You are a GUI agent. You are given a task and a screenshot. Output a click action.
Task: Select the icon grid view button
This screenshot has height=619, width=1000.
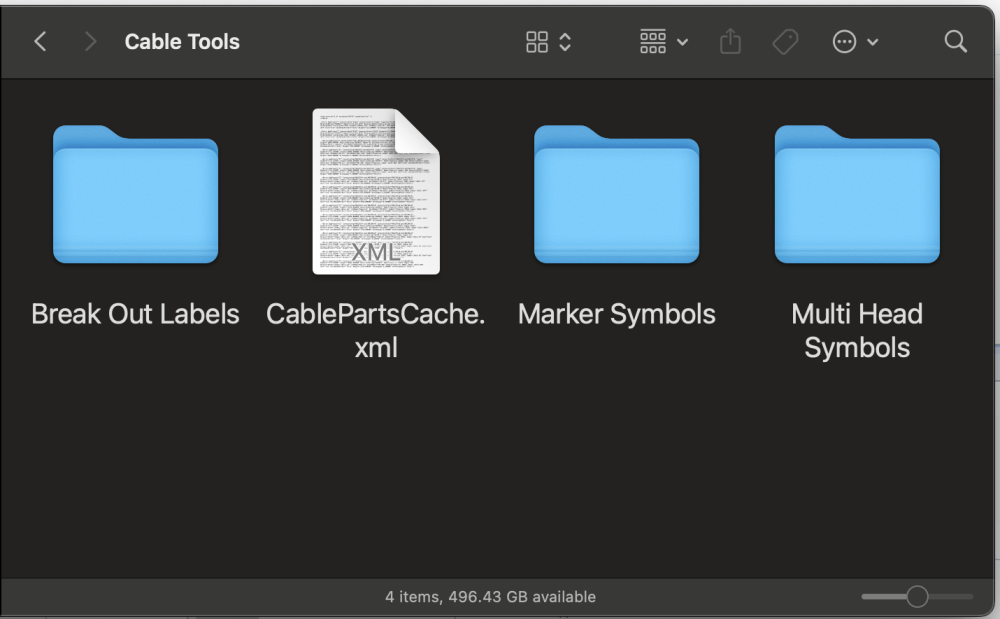[537, 42]
